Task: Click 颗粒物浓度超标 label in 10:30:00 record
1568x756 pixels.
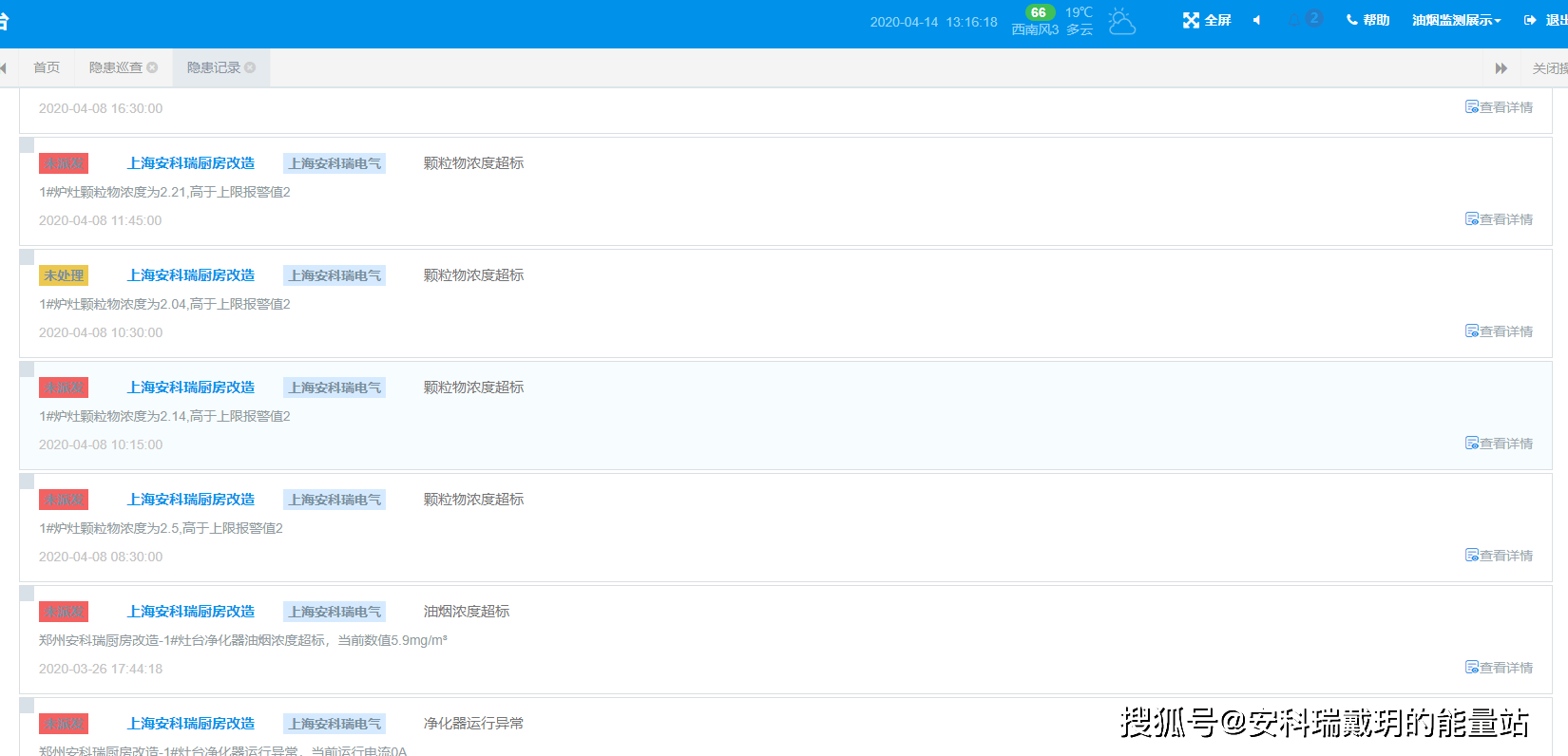Action: (473, 275)
